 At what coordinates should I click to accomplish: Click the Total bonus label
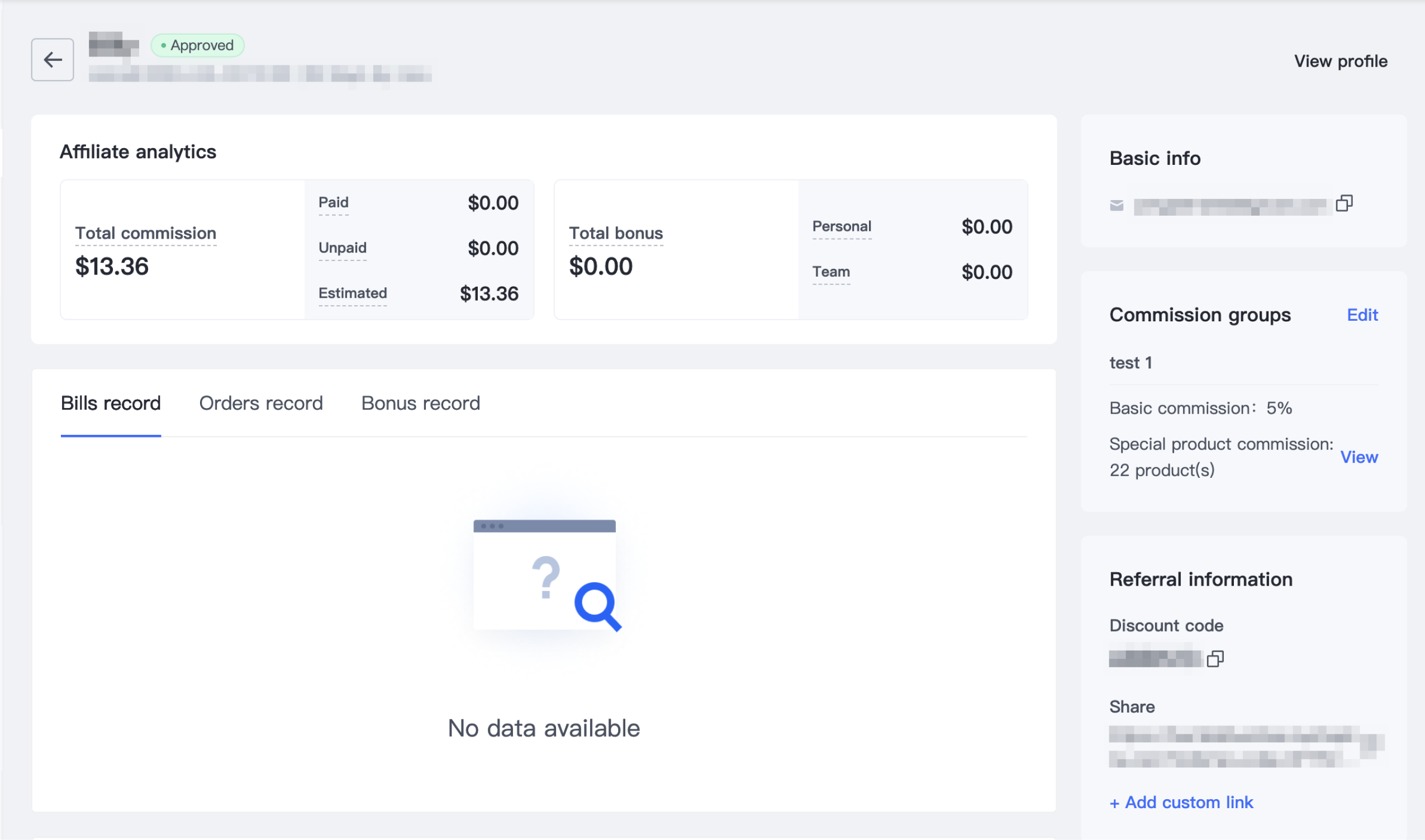(616, 233)
